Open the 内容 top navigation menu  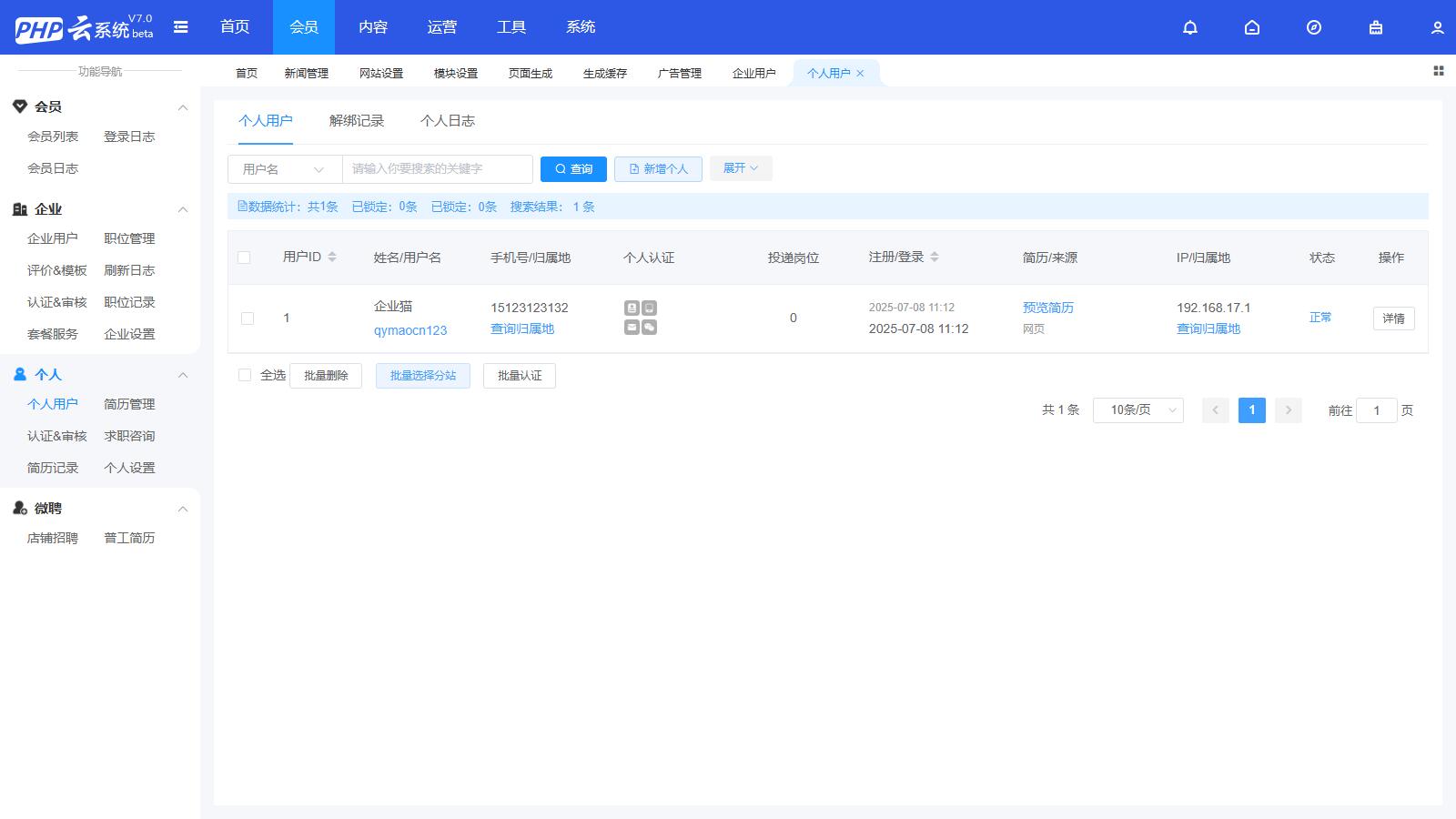(373, 27)
